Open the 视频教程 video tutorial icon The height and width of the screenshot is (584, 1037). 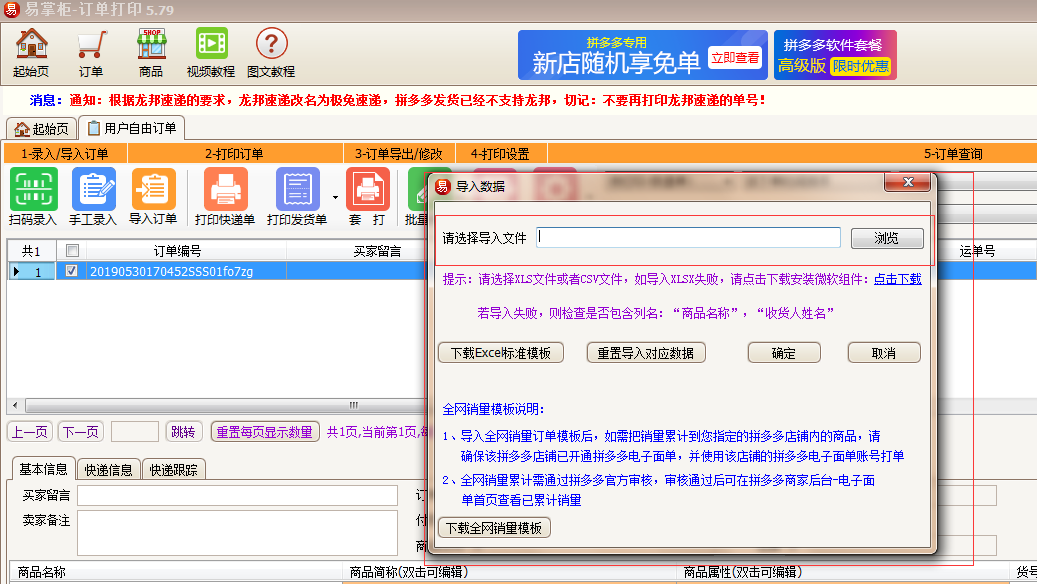(x=211, y=53)
